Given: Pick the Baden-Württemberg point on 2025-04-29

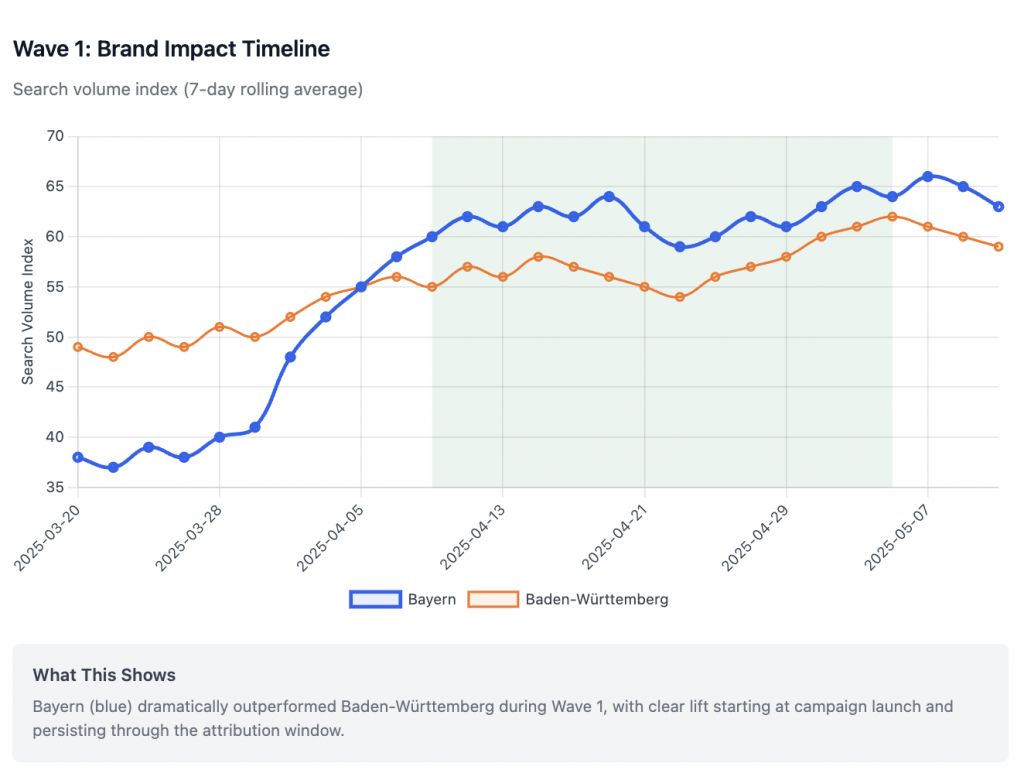Looking at the screenshot, I should [x=786, y=257].
